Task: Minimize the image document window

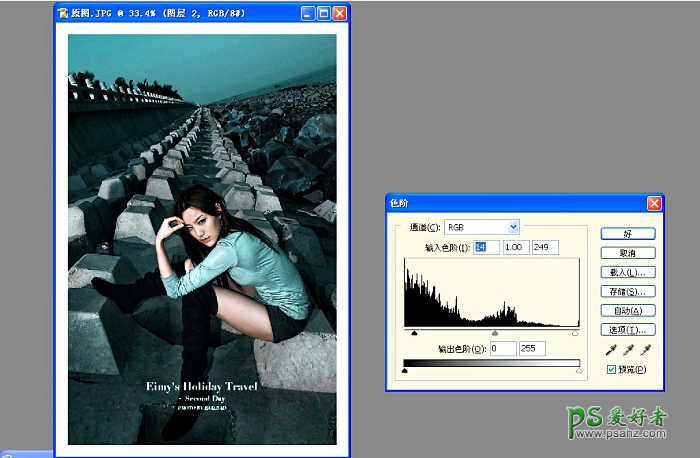Action: point(307,14)
